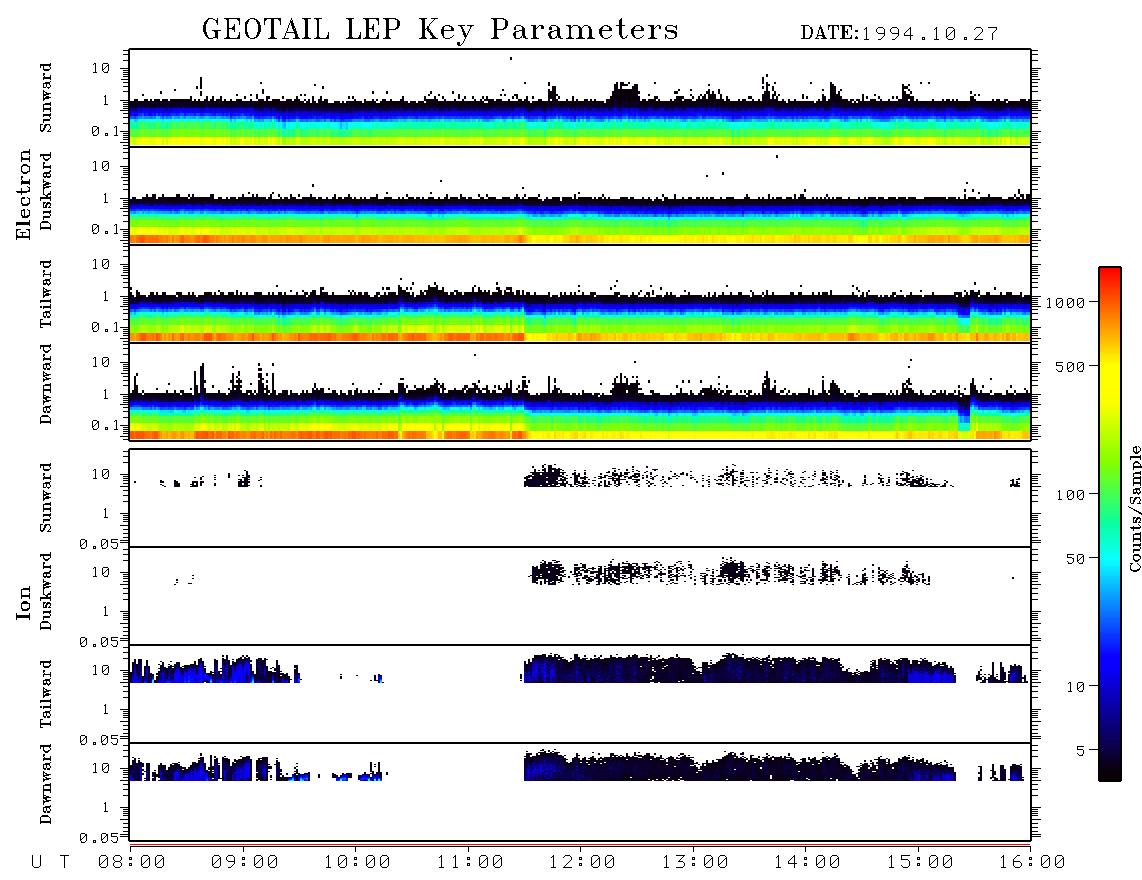The image size is (1142, 880).
Task: Click the Electron Sunward spectrogram panel
Action: click(x=580, y=98)
